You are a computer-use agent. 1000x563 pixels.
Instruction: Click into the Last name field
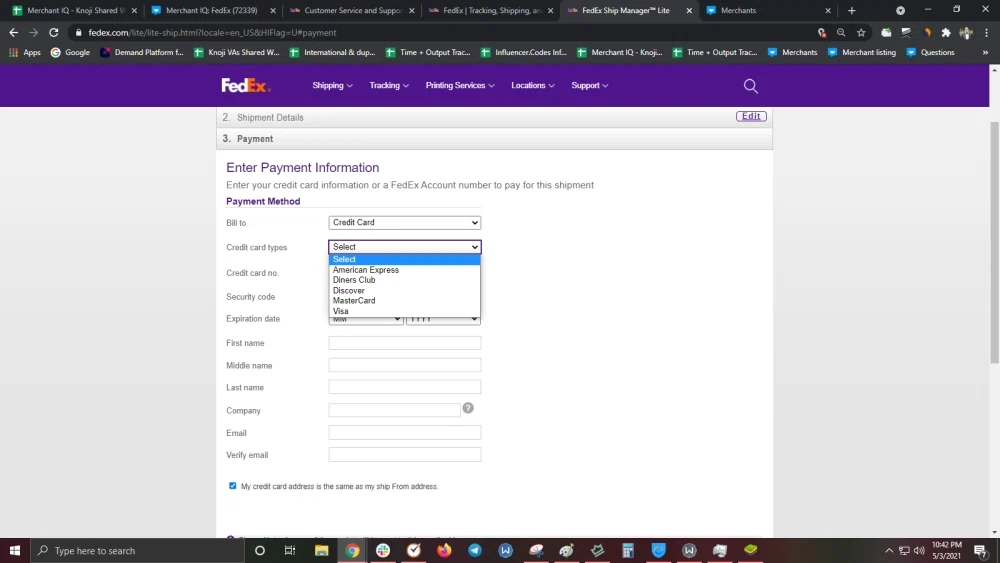(x=404, y=387)
